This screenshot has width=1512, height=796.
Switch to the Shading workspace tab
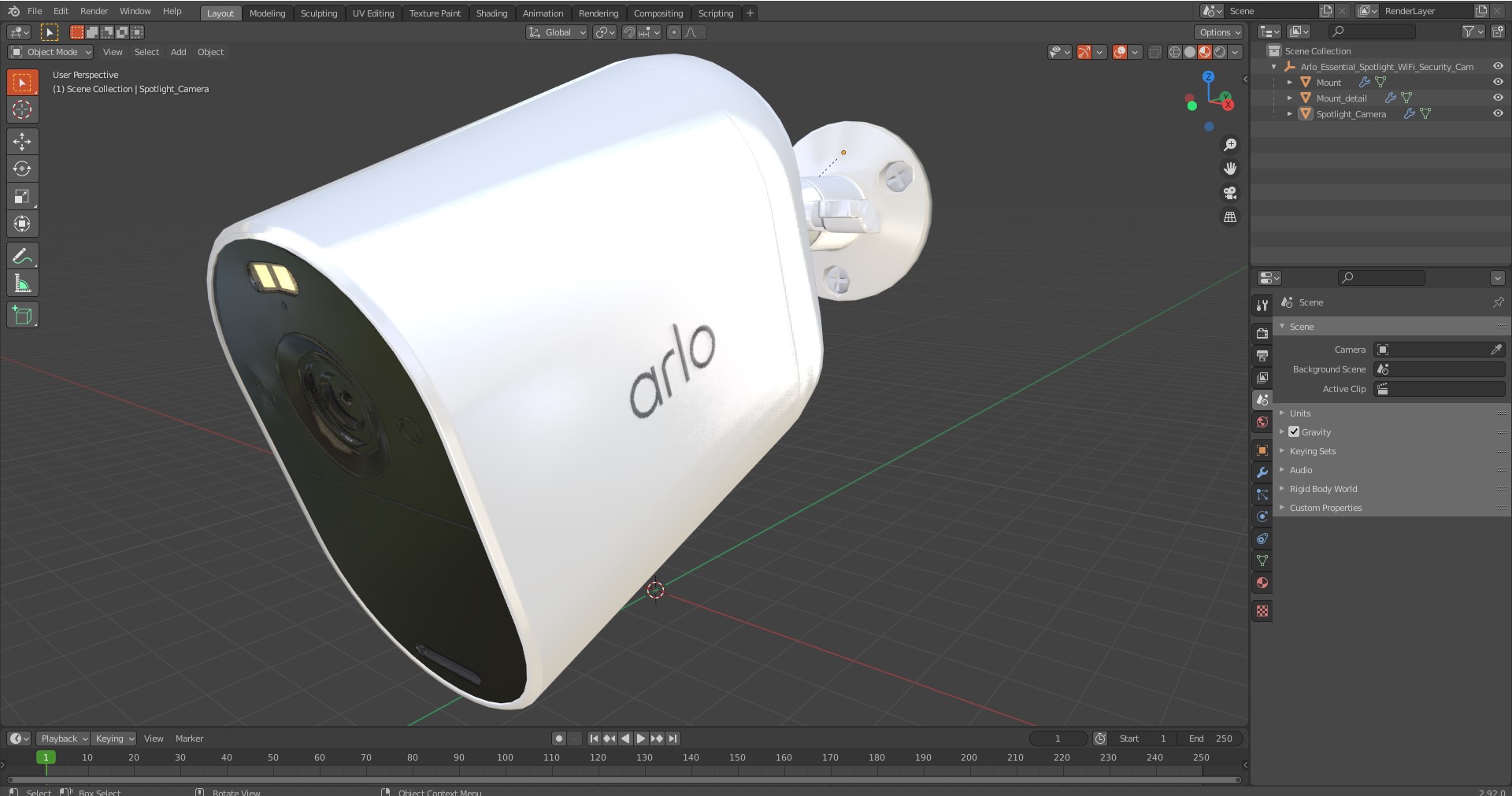pos(491,13)
